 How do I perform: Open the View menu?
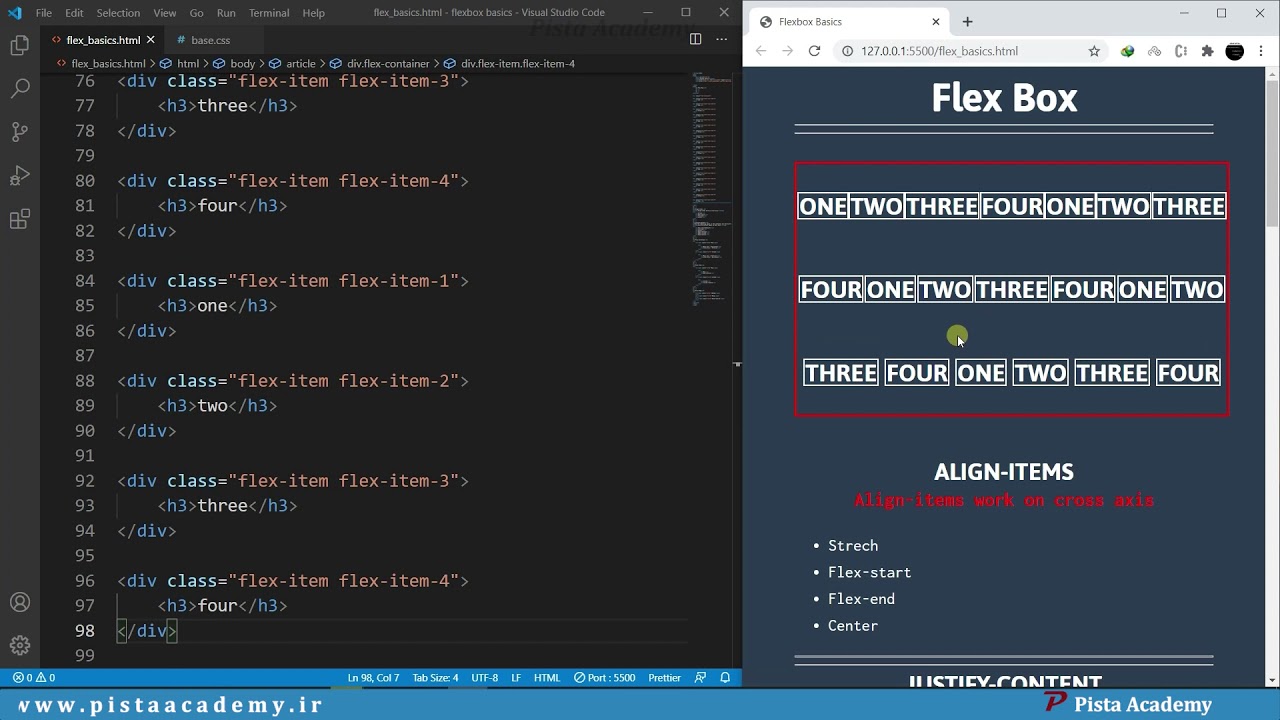pos(165,13)
